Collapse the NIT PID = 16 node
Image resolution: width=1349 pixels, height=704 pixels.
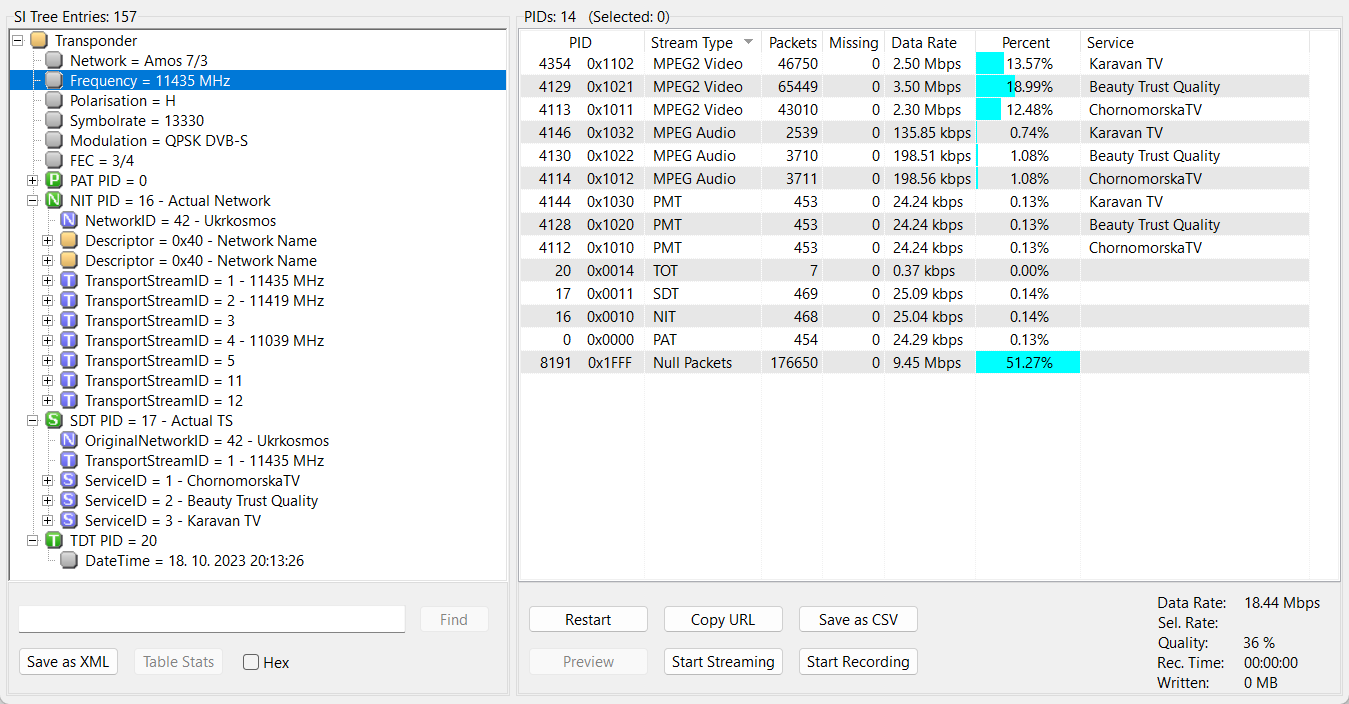coord(33,201)
